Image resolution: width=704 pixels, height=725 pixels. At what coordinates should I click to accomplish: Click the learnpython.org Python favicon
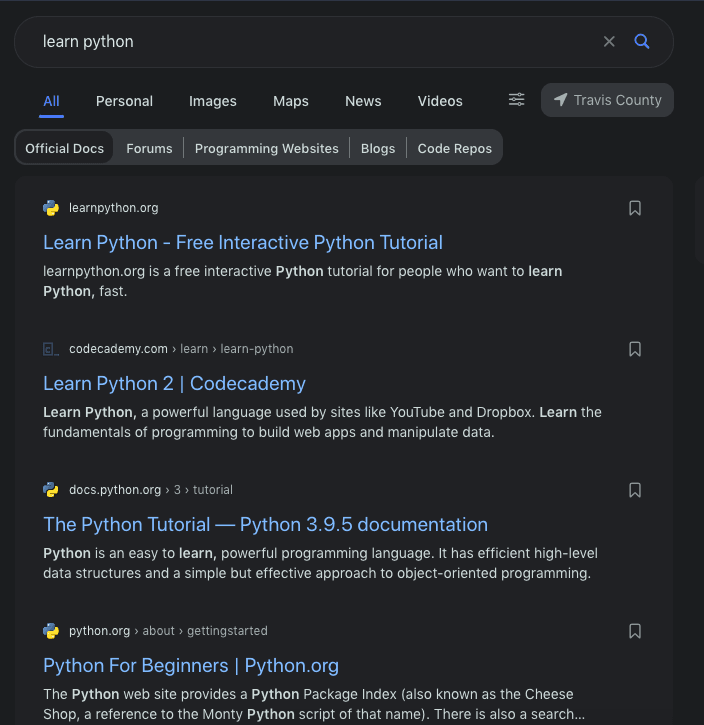coord(51,208)
